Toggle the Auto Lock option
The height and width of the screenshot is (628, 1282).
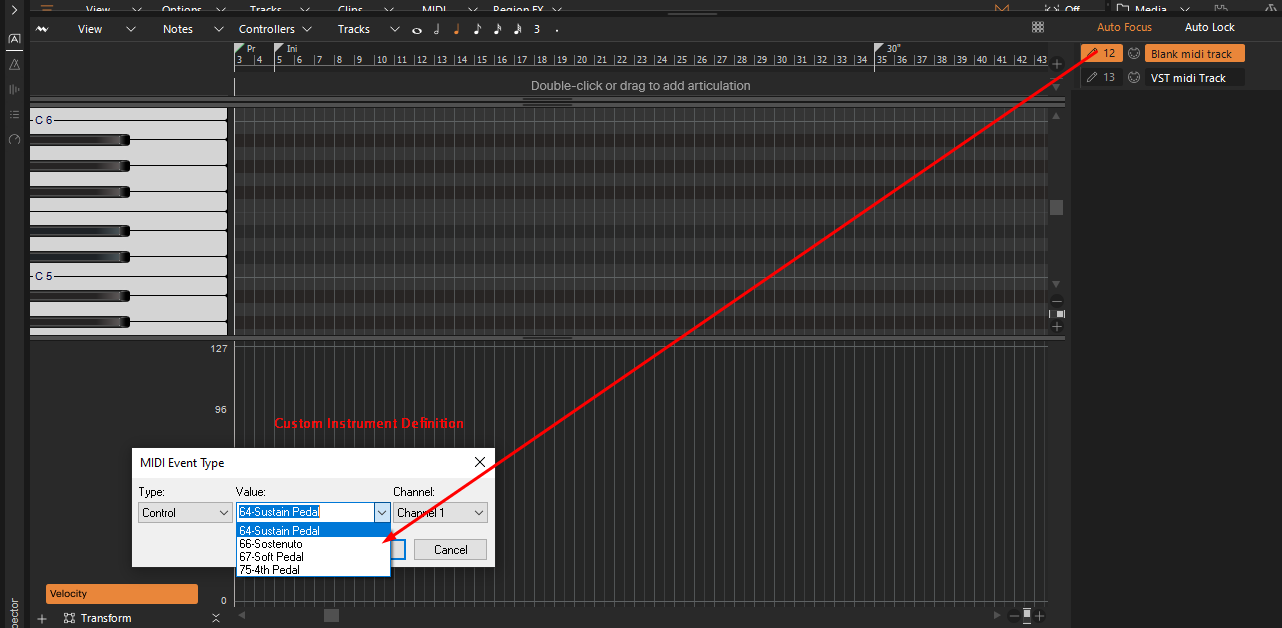[1209, 28]
